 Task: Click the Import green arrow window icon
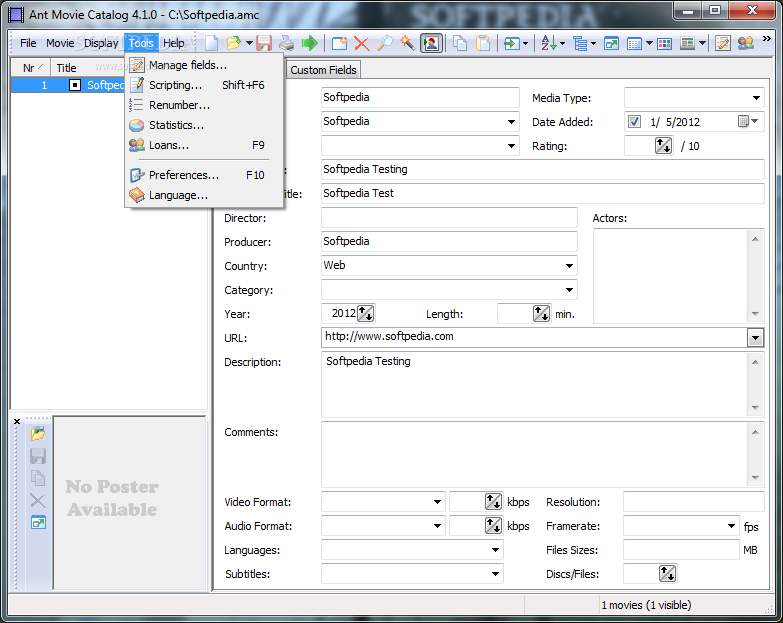click(511, 43)
